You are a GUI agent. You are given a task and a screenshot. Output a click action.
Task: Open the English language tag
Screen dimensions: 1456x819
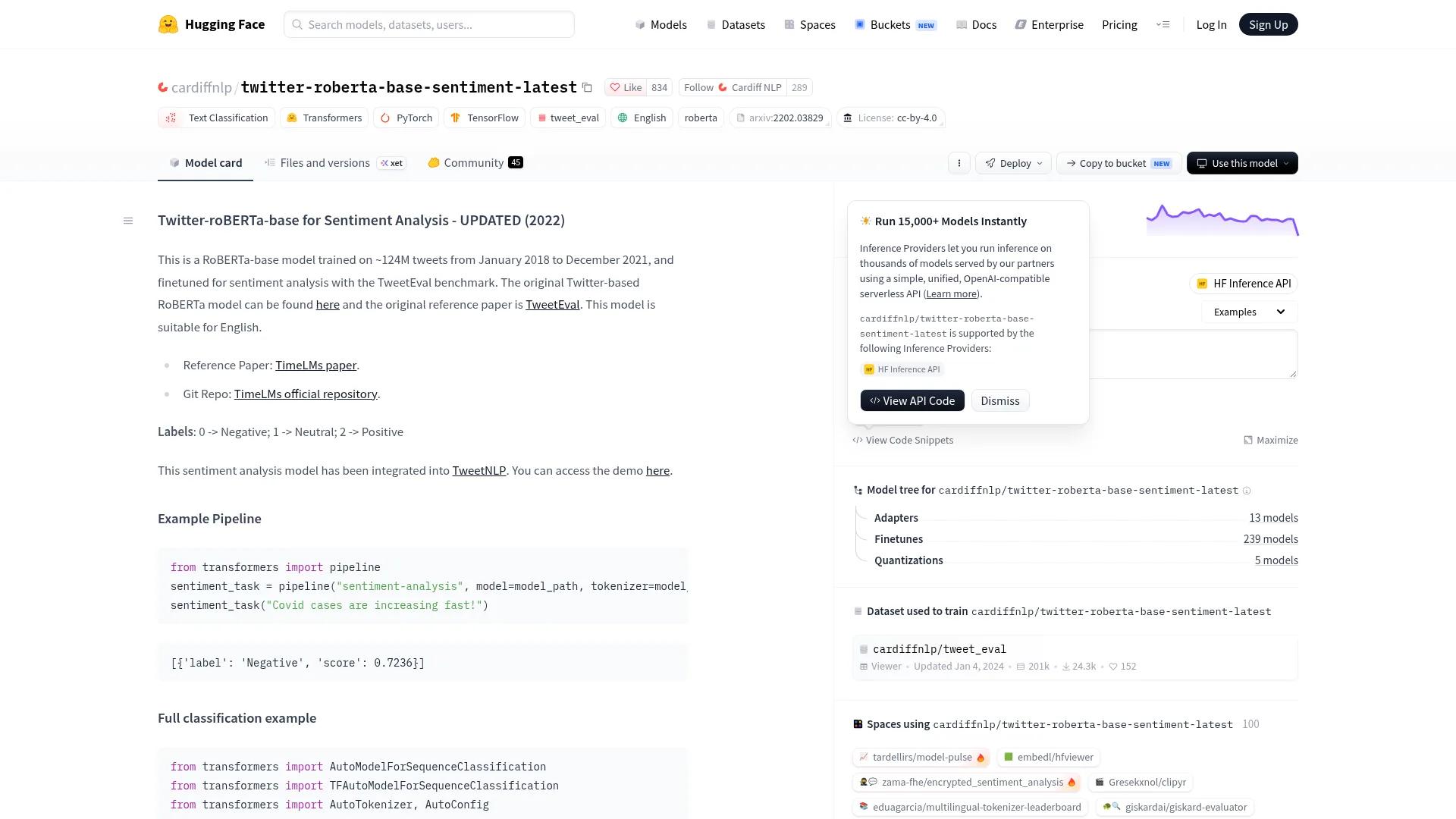[642, 118]
